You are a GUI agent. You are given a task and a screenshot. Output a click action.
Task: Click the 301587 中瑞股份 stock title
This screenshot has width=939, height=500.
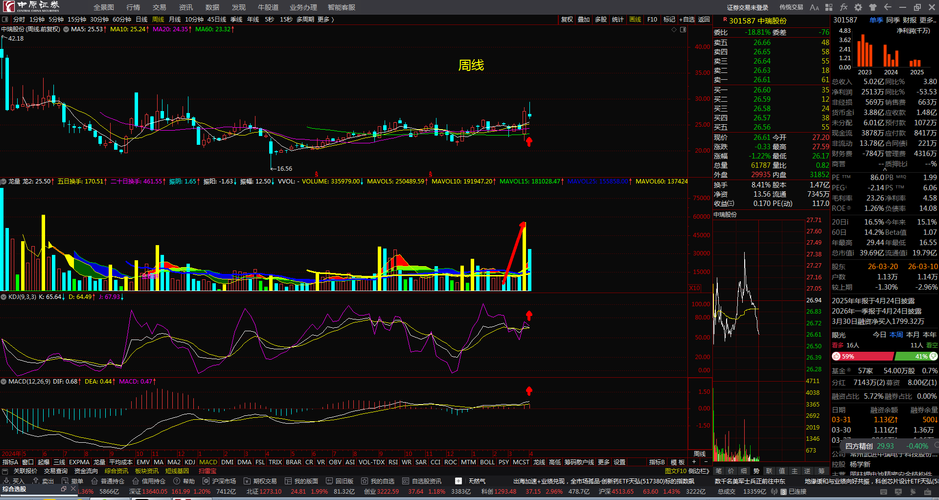[x=758, y=20]
